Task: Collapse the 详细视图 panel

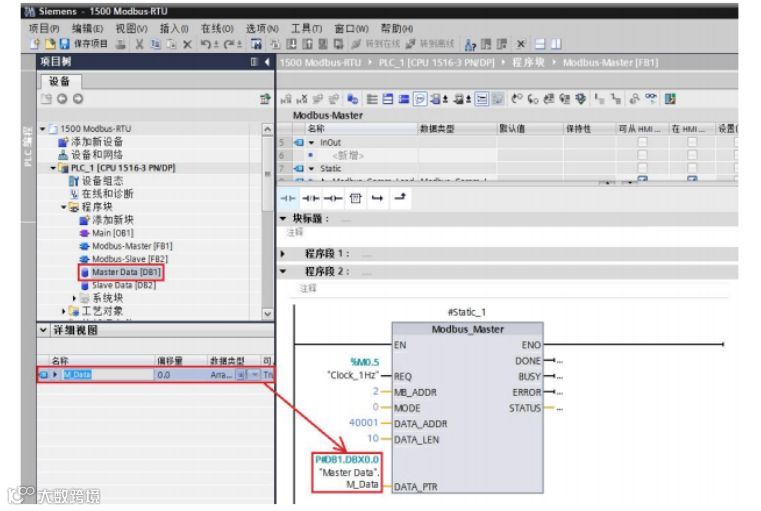Action: tap(43, 330)
